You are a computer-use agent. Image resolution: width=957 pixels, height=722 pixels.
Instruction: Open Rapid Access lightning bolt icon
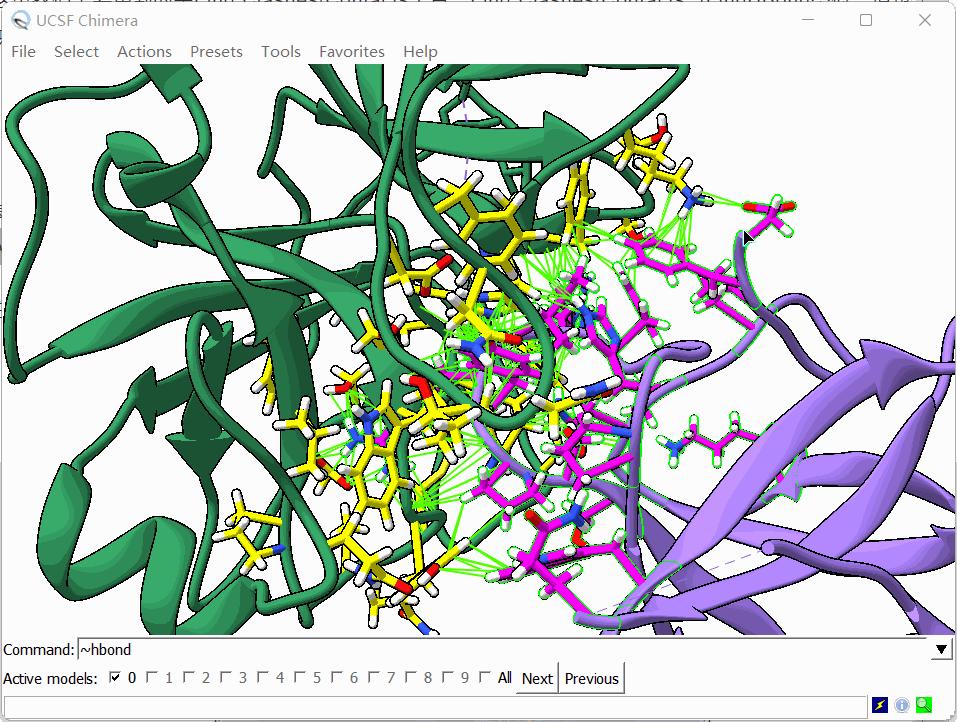[879, 705]
